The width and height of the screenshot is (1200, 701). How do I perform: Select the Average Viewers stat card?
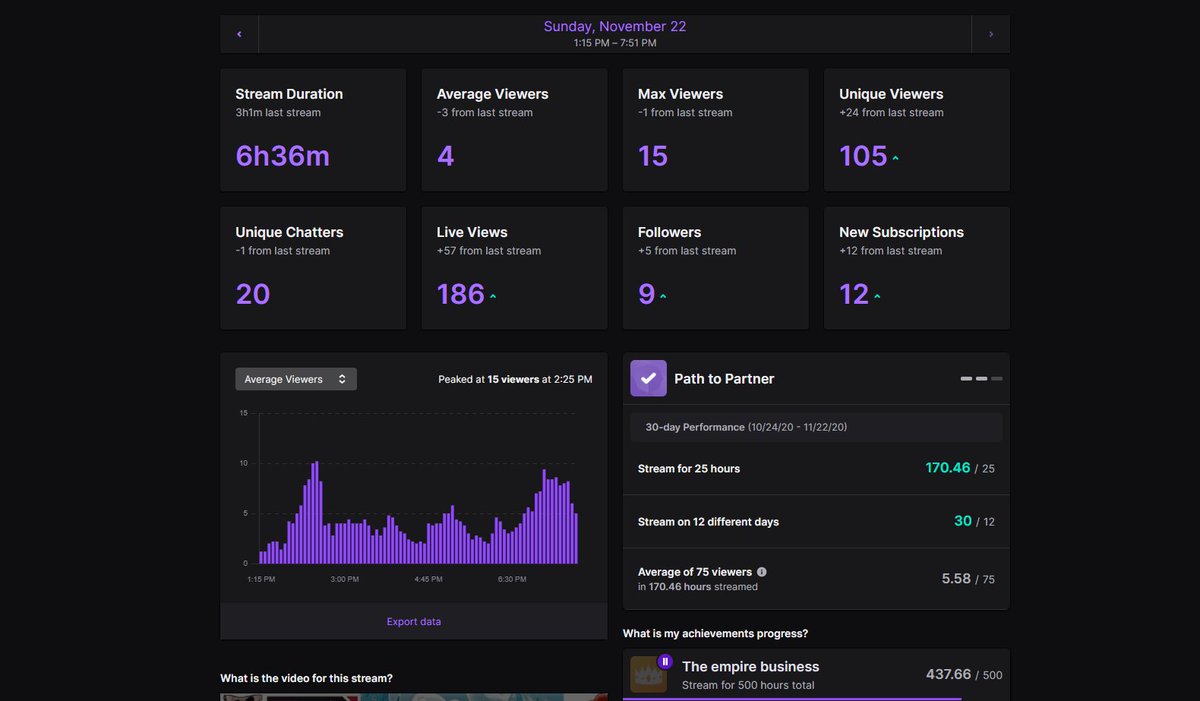[514, 130]
